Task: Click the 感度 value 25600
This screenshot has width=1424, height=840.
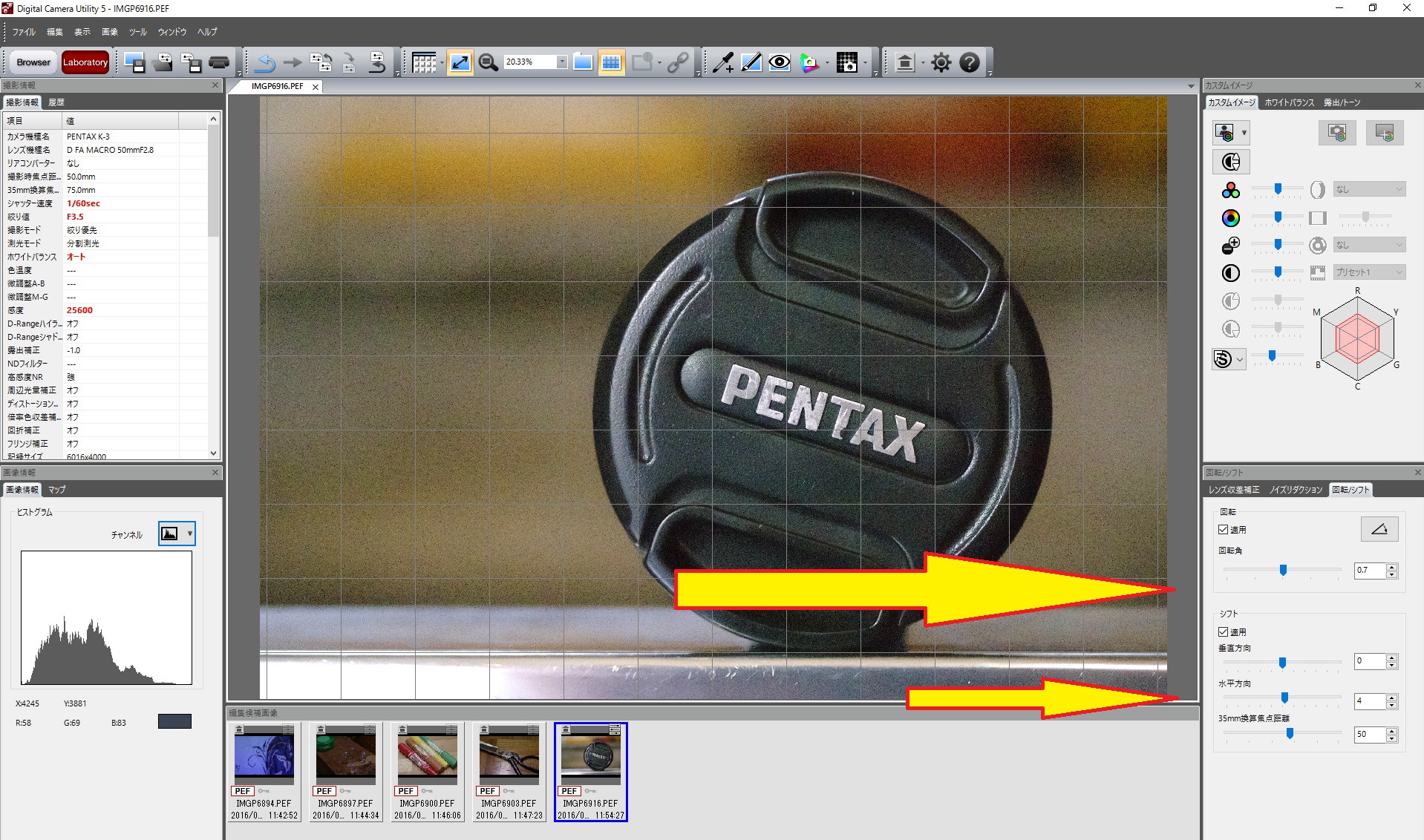Action: pyautogui.click(x=80, y=310)
